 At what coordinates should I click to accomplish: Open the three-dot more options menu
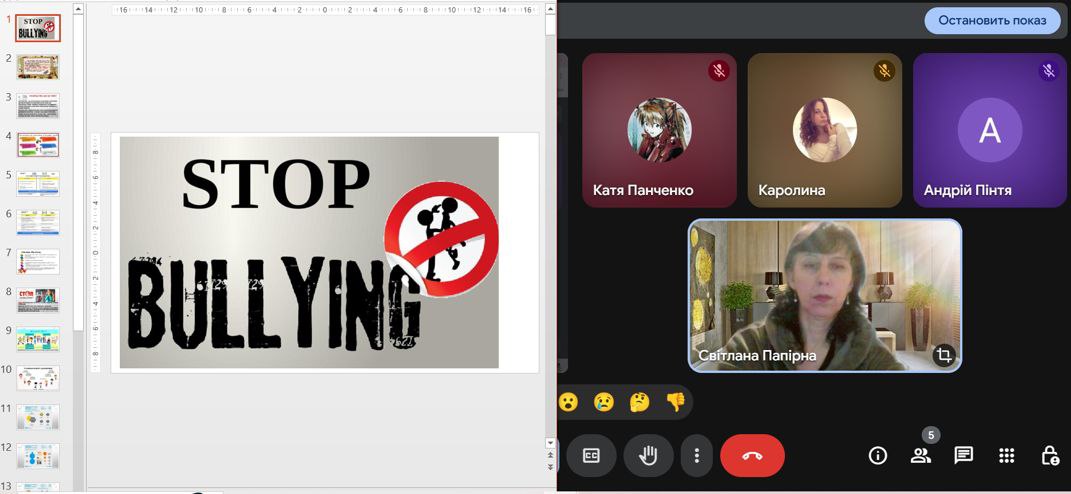[x=696, y=456]
